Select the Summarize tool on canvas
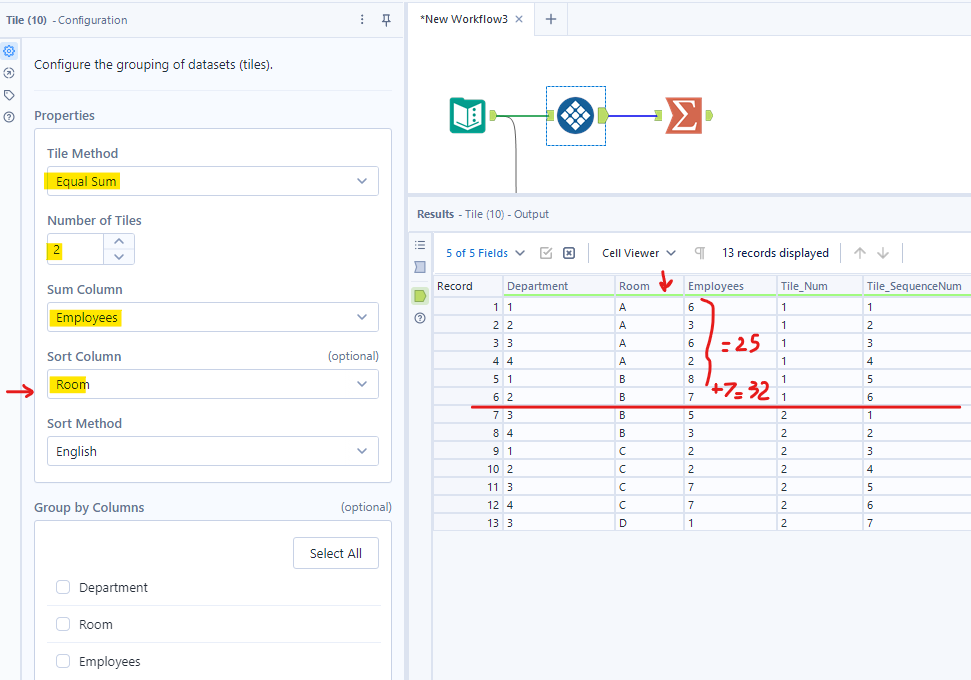The height and width of the screenshot is (680, 971). coord(684,116)
